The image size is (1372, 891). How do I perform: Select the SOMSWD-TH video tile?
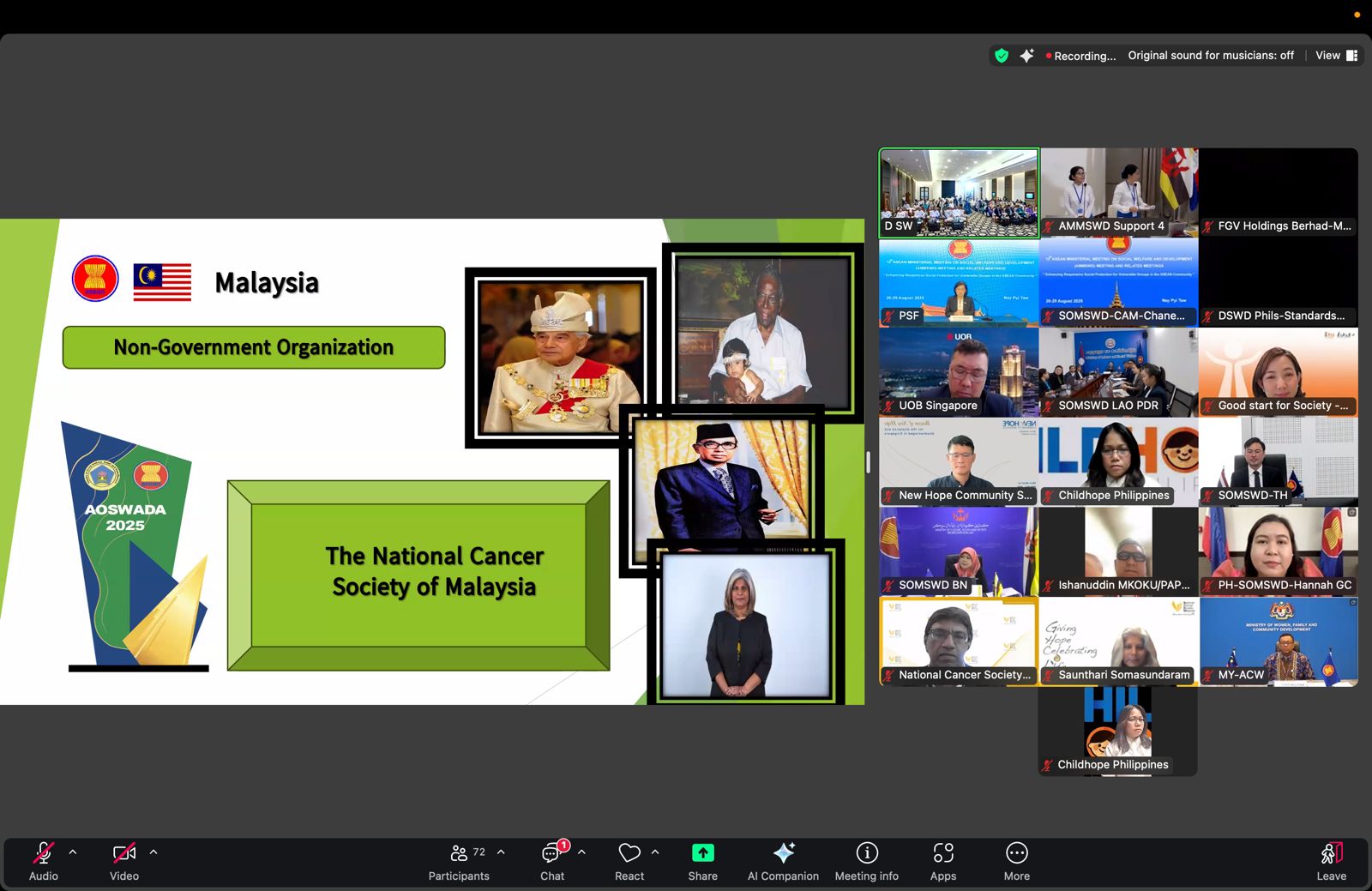[x=1279, y=462]
